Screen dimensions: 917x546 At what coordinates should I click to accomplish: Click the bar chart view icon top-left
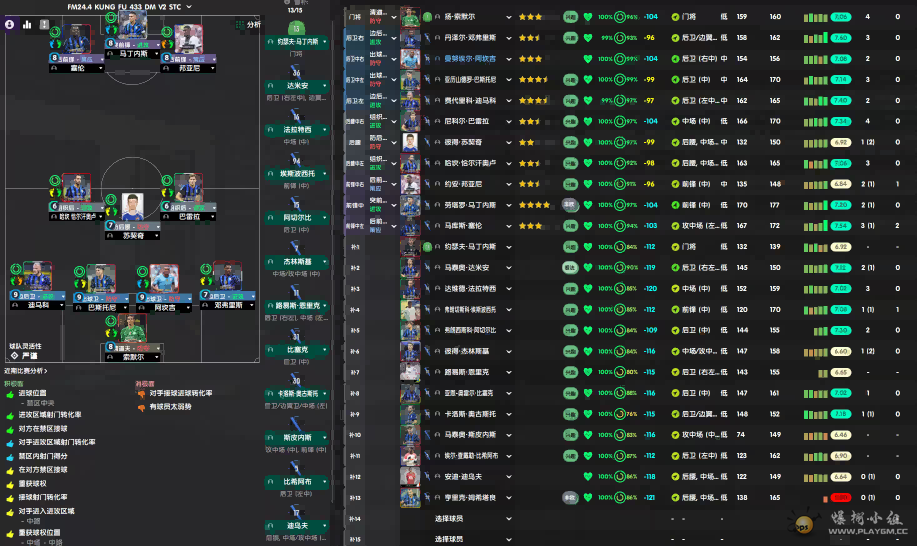click(x=27, y=24)
